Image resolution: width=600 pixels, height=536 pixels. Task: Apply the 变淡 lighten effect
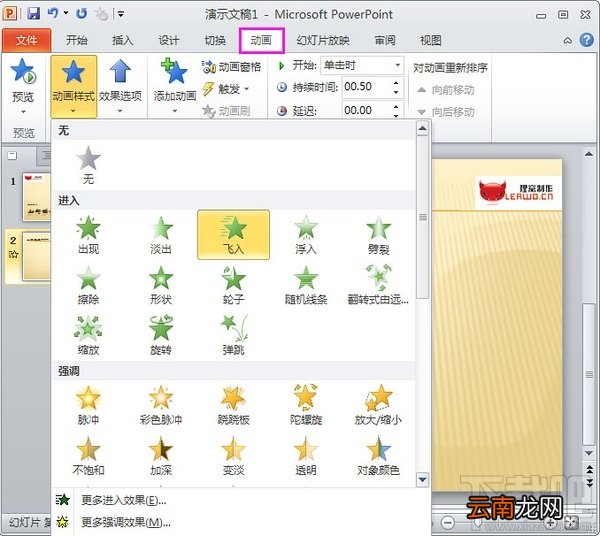coord(233,456)
